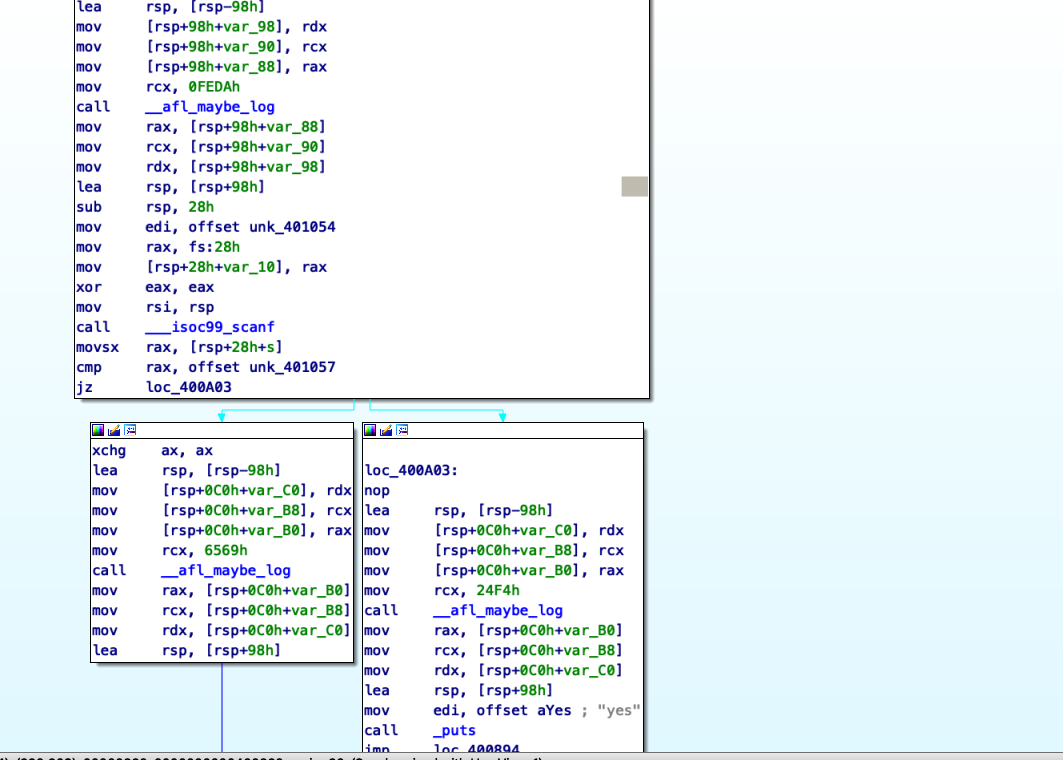Click the group-node icon on the loc_400A03 block

[402, 430]
